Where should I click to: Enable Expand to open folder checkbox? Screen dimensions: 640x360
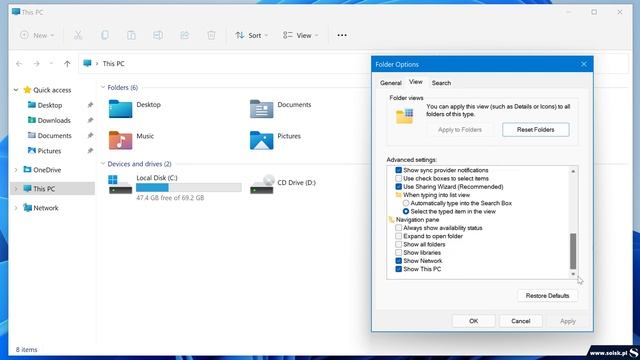pyautogui.click(x=398, y=236)
